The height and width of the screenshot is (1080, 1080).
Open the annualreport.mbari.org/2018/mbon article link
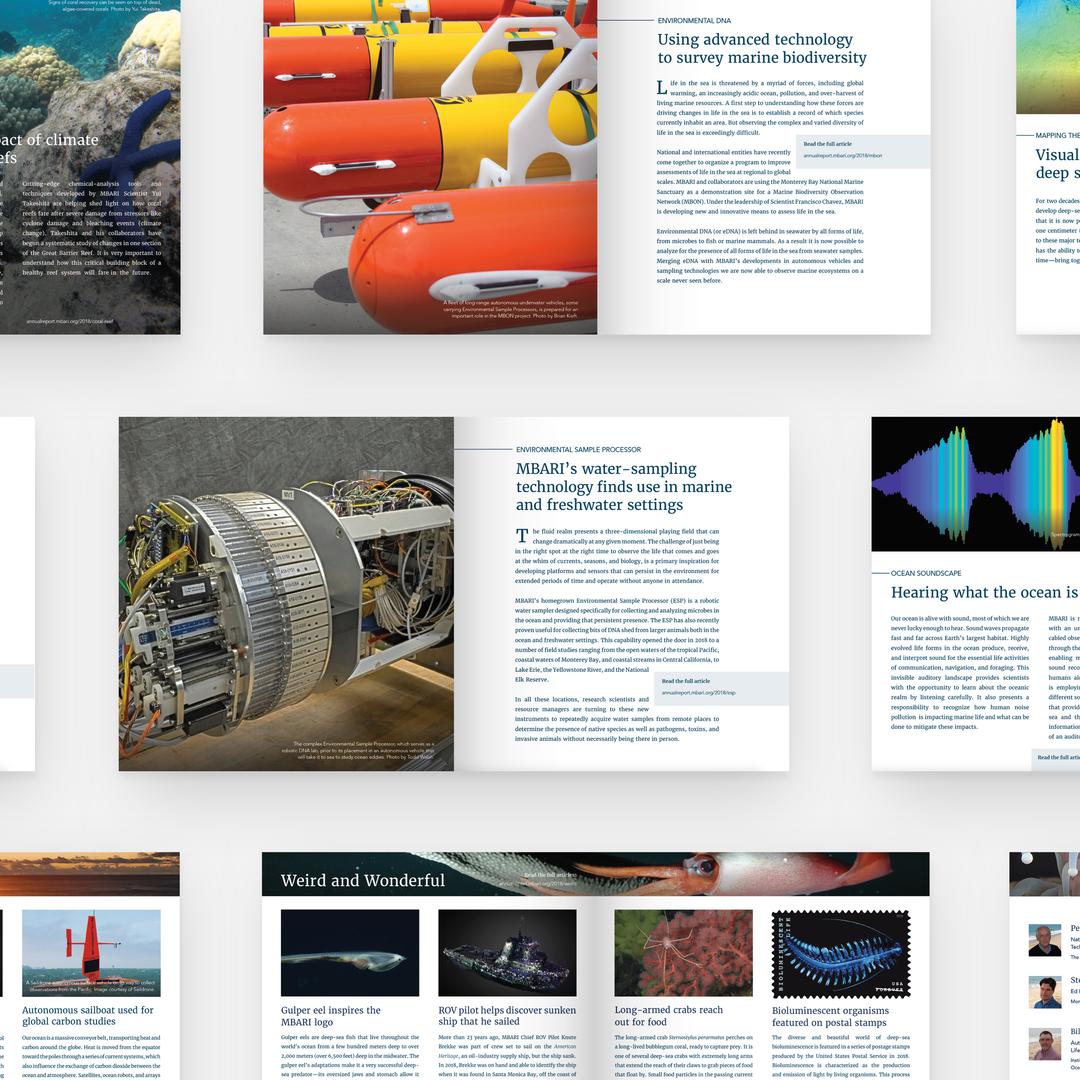pyautogui.click(x=842, y=156)
